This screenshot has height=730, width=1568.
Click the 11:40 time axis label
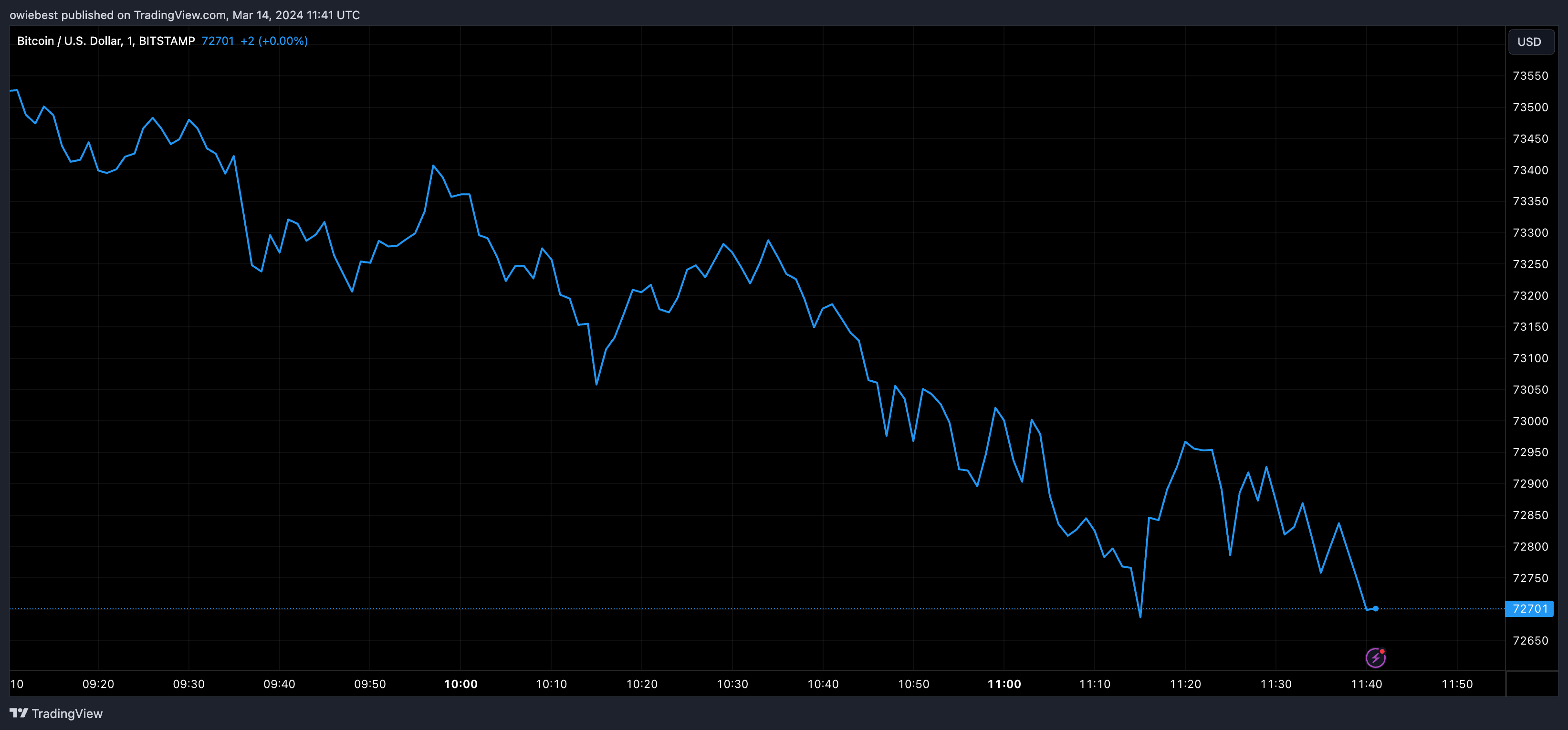[x=1367, y=684]
